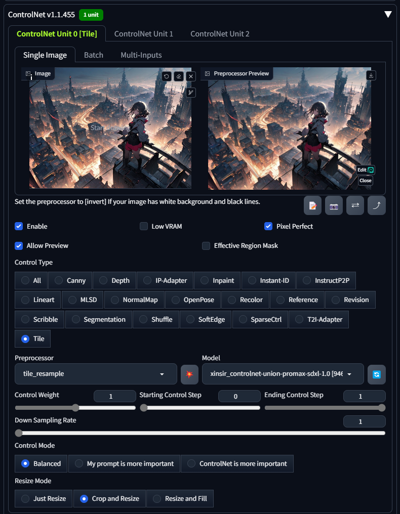
Task: Select the brush tool icon on input image
Action: 191,92
